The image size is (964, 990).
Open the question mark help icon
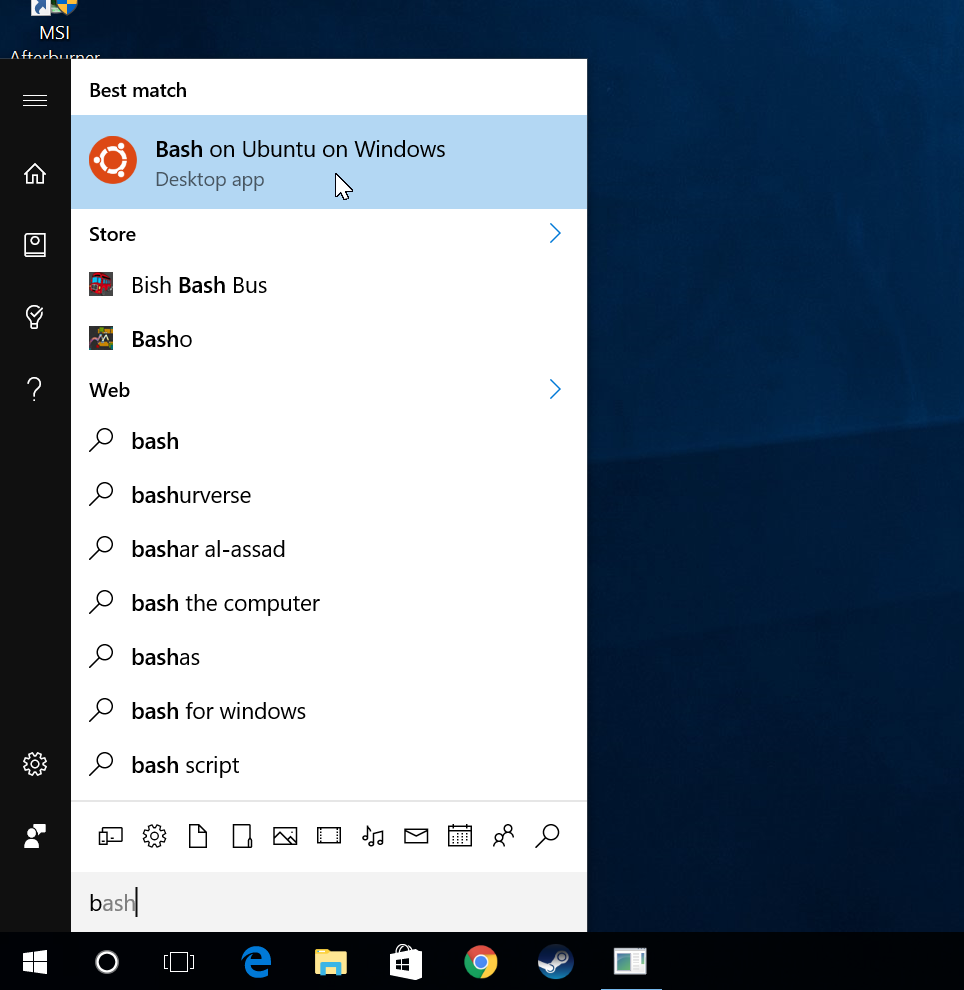click(35, 389)
